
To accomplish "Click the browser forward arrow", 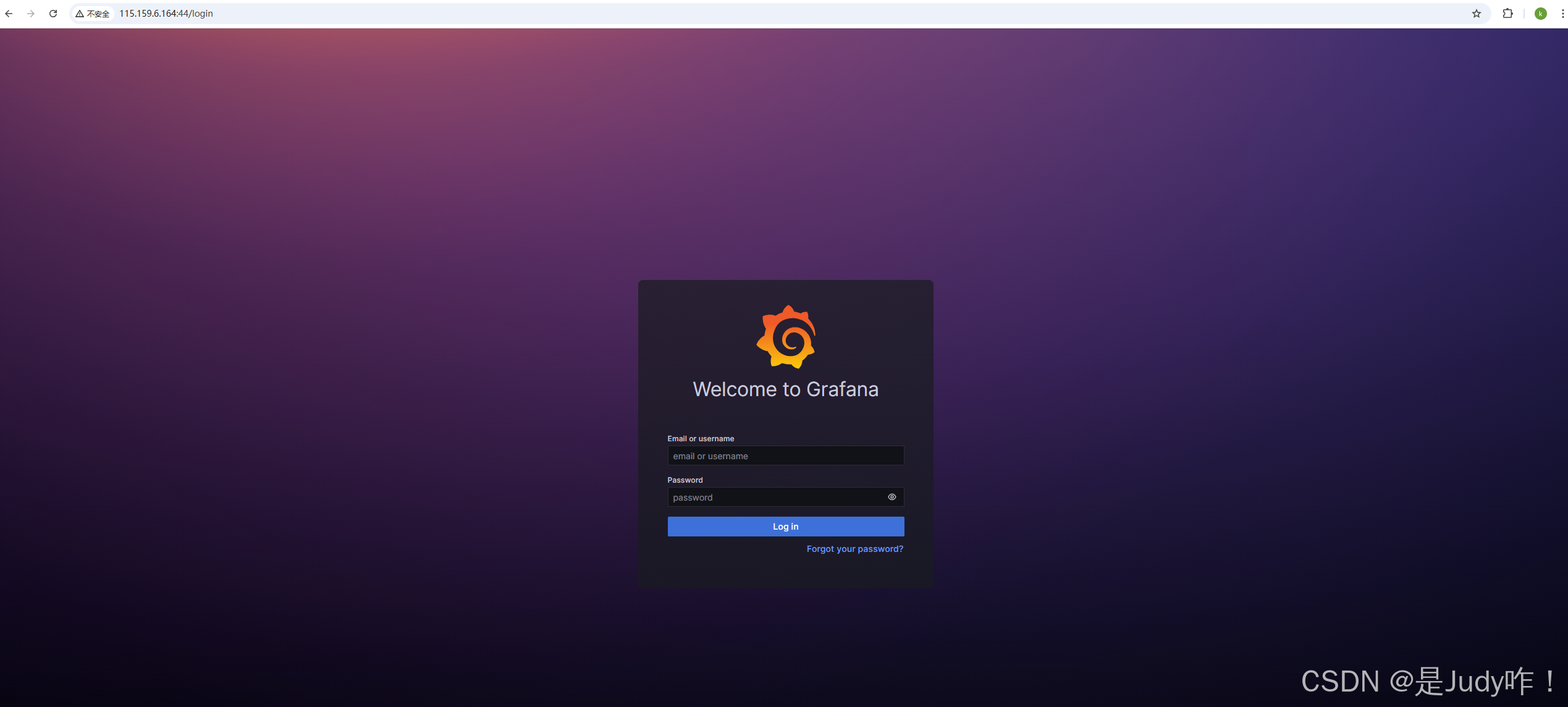I will 31,14.
